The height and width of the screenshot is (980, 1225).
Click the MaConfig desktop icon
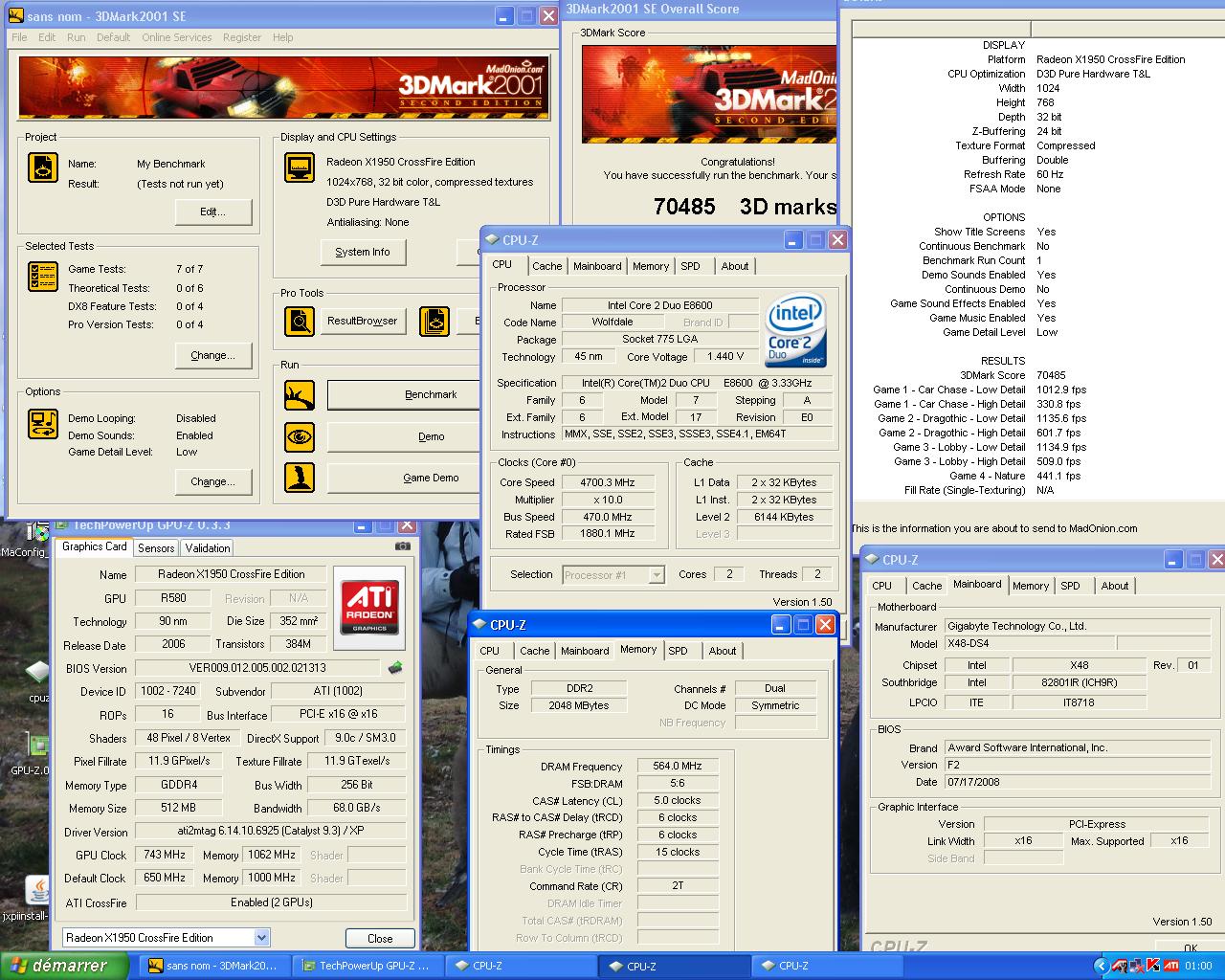(x=37, y=532)
